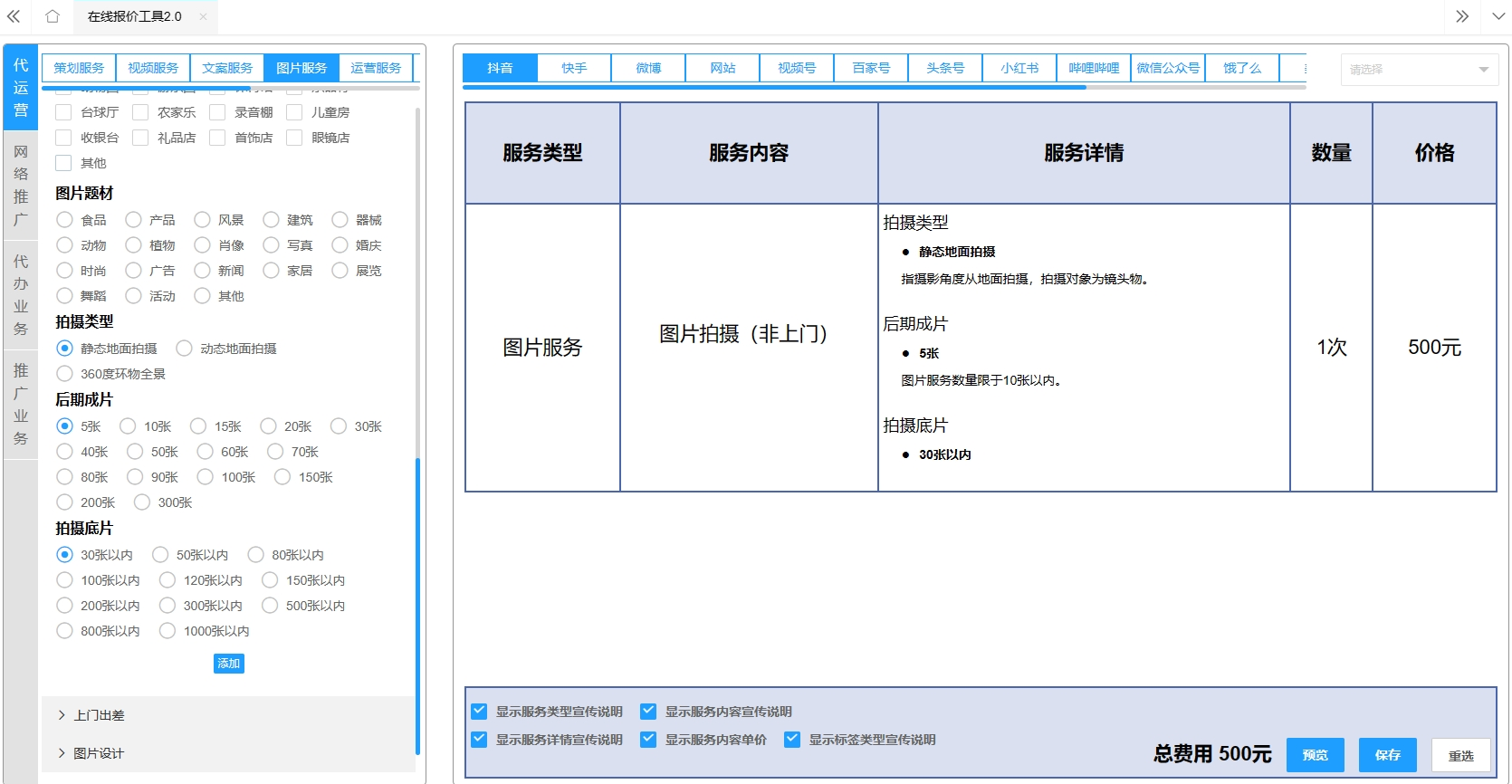Expand the 上门出差 section

tap(99, 715)
